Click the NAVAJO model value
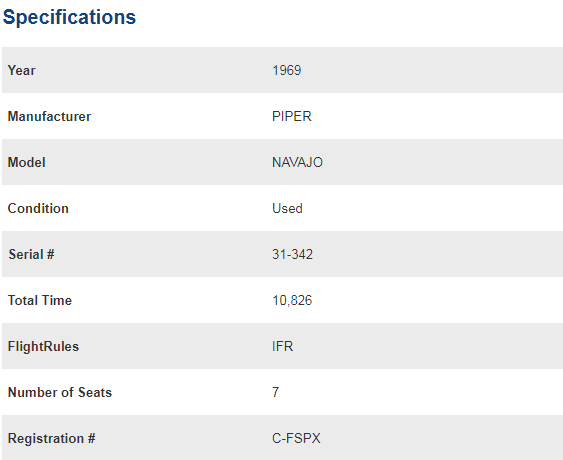 pyautogui.click(x=297, y=162)
